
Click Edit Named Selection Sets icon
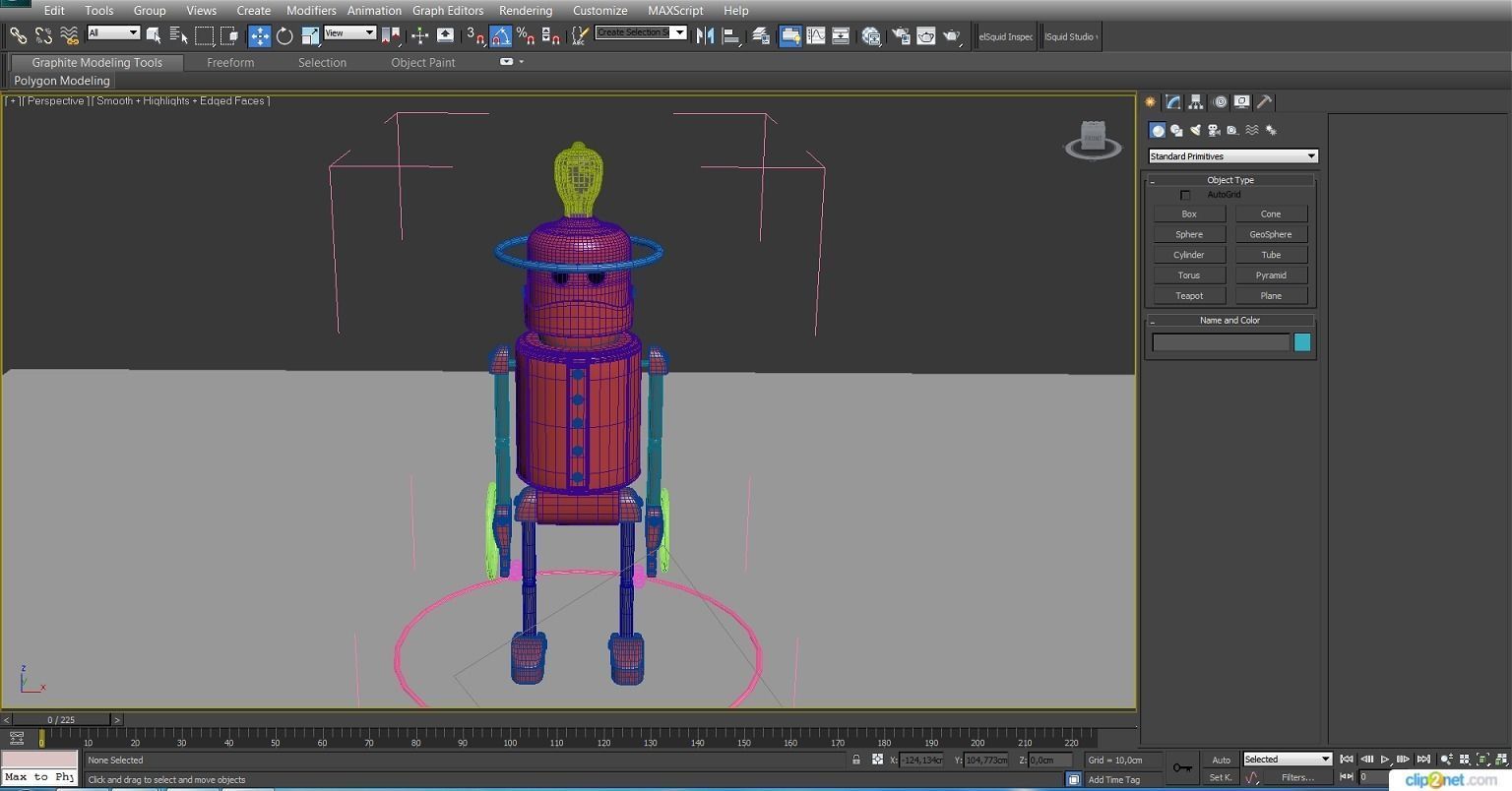[580, 35]
